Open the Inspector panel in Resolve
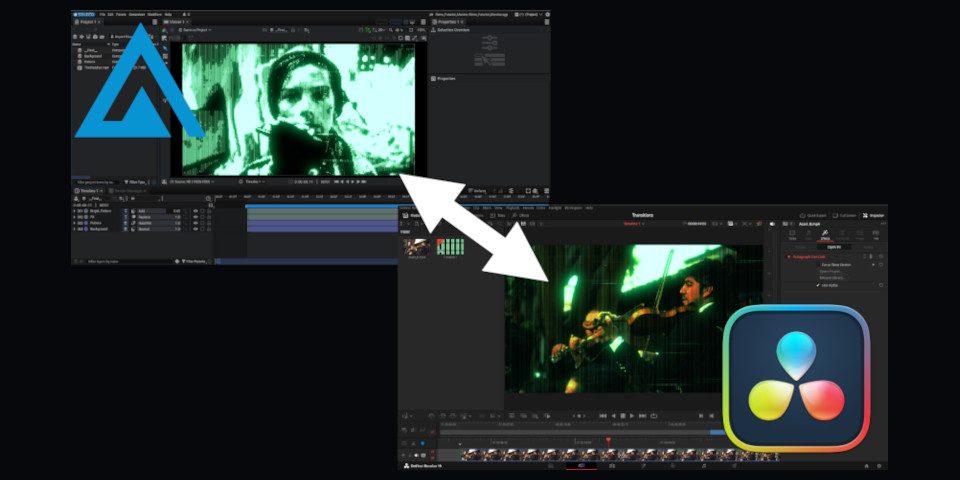The width and height of the screenshot is (960, 480). pos(872,215)
